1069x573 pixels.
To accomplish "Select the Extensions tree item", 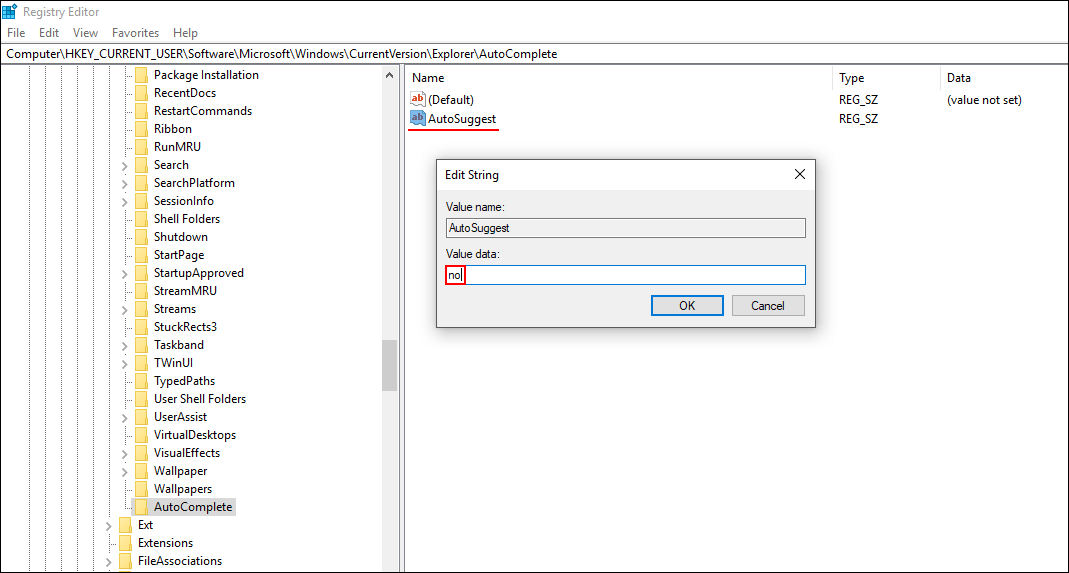I will click(x=165, y=543).
